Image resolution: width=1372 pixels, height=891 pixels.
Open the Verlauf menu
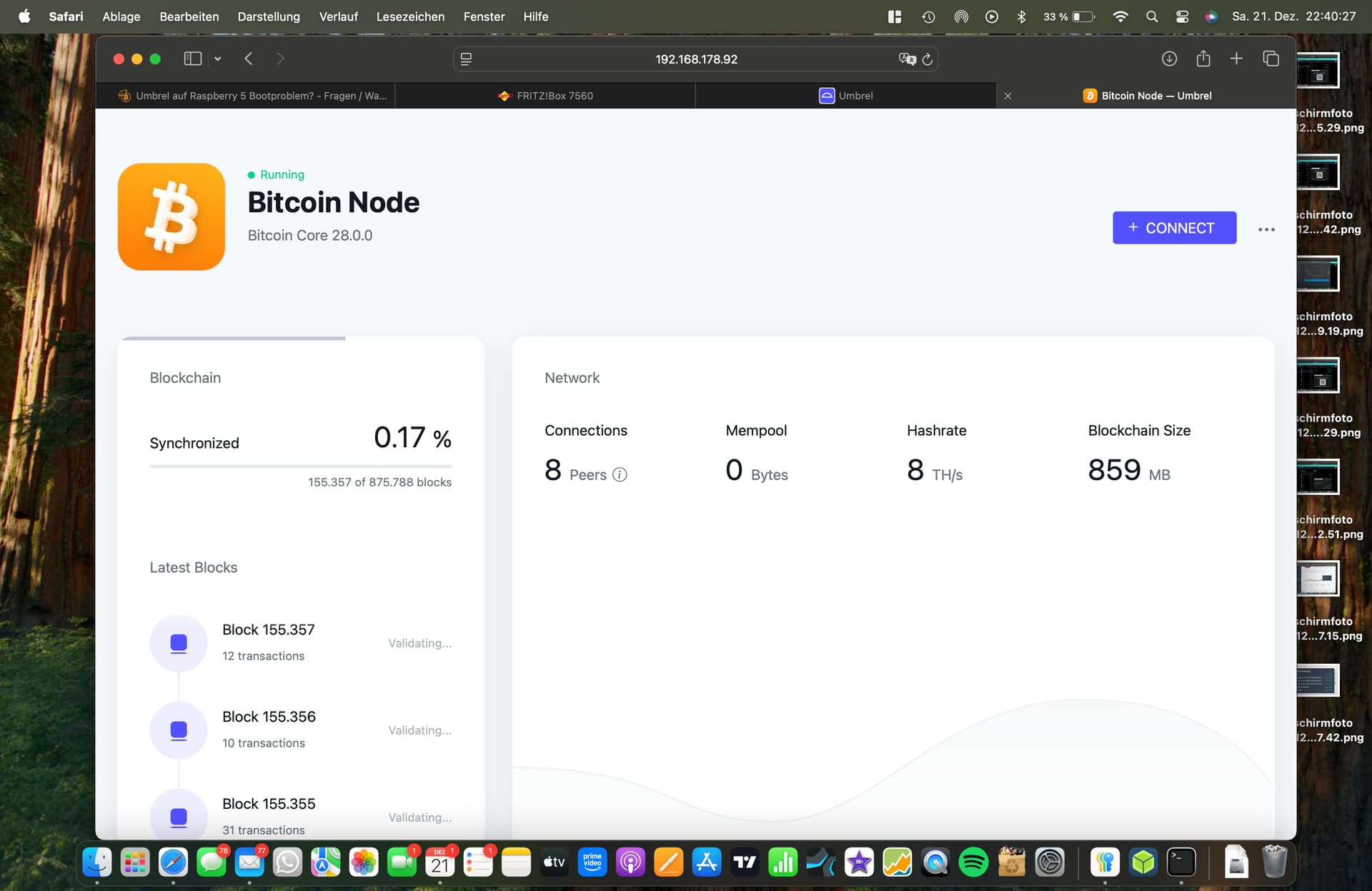pos(338,16)
